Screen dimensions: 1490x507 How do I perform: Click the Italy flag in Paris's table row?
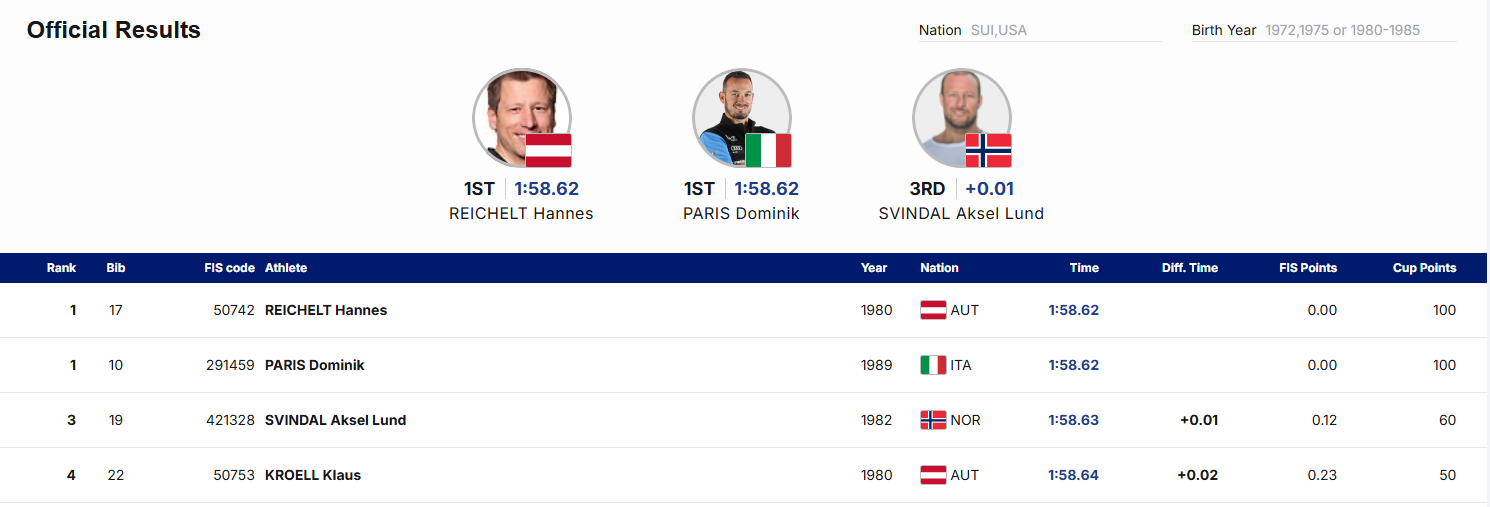(x=933, y=365)
